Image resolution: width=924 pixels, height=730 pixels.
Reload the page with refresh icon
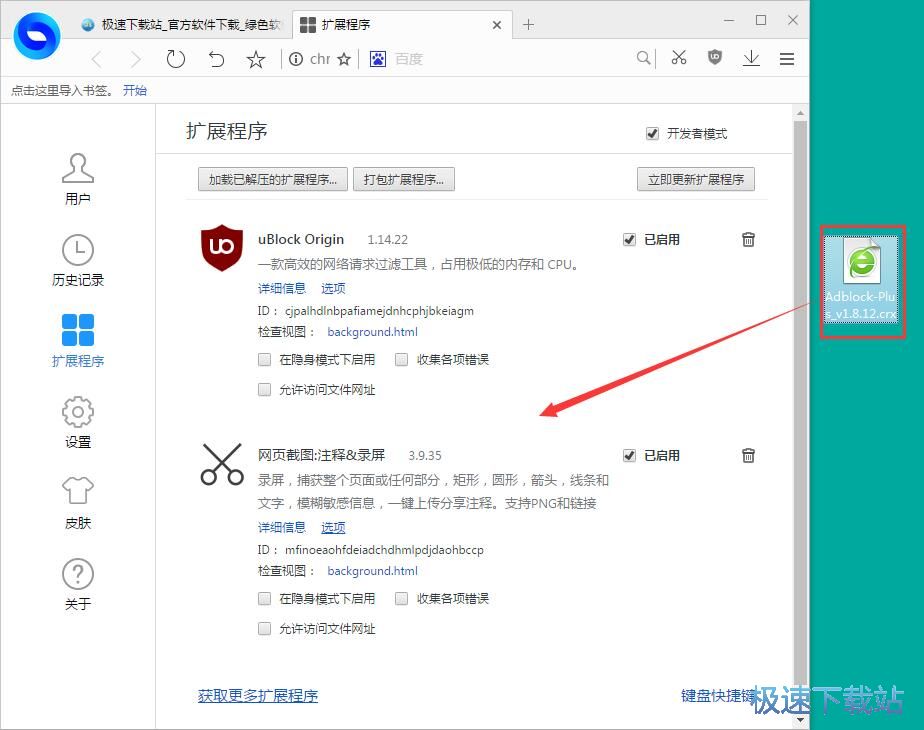(176, 59)
